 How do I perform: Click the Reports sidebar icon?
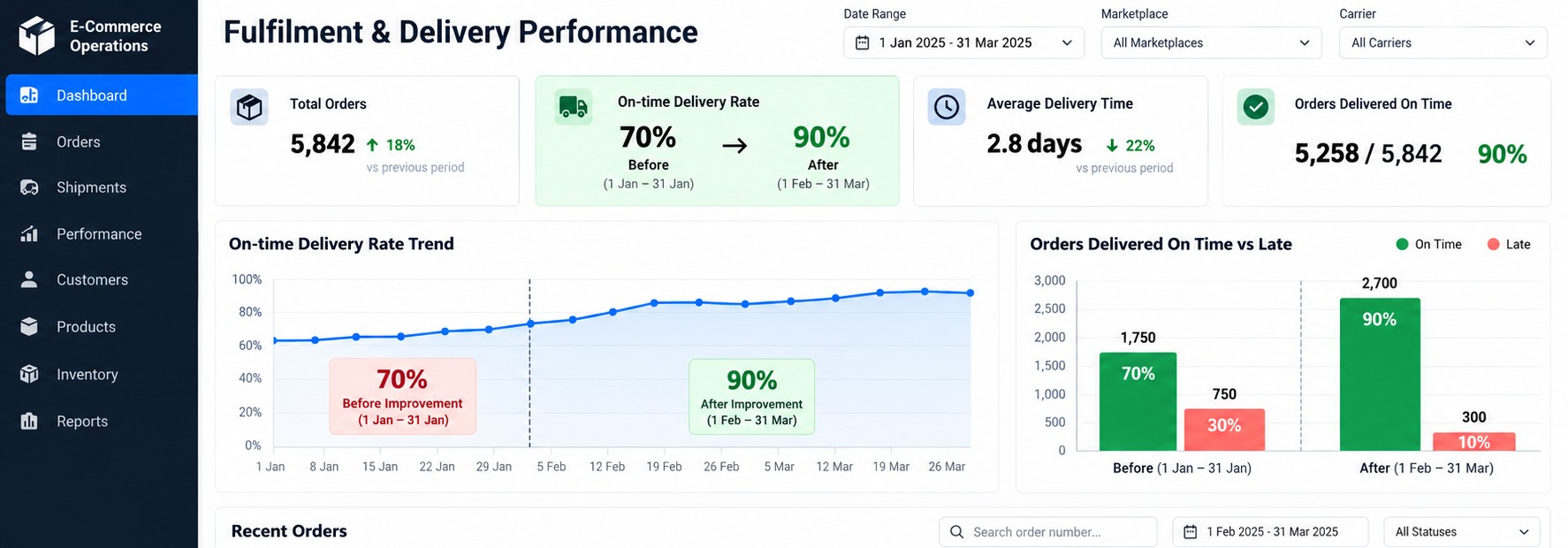coord(29,421)
